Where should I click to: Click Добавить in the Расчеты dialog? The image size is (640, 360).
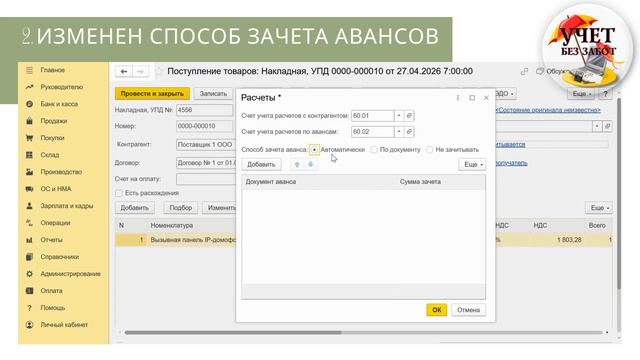[x=261, y=164]
